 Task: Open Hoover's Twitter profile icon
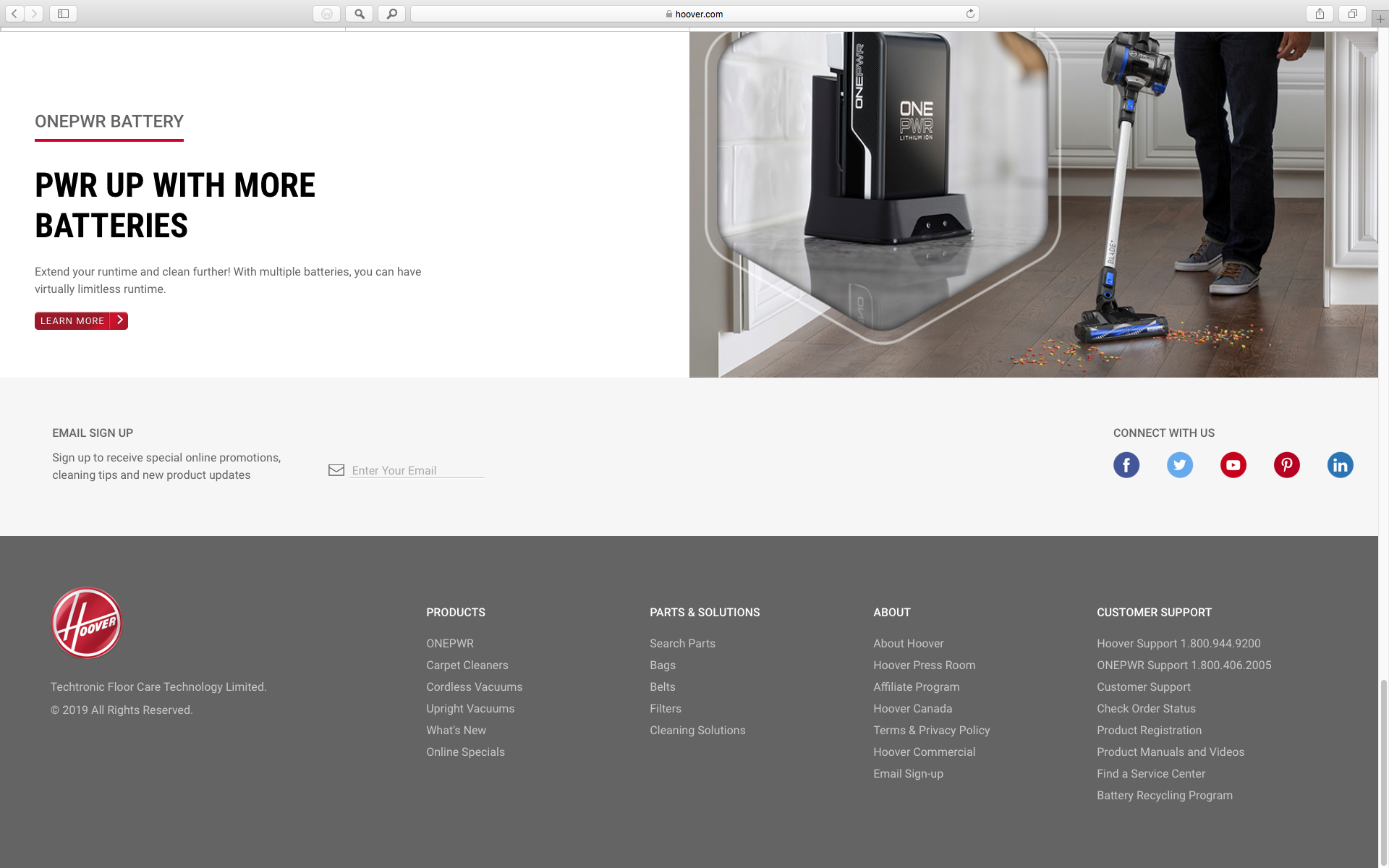click(x=1179, y=465)
